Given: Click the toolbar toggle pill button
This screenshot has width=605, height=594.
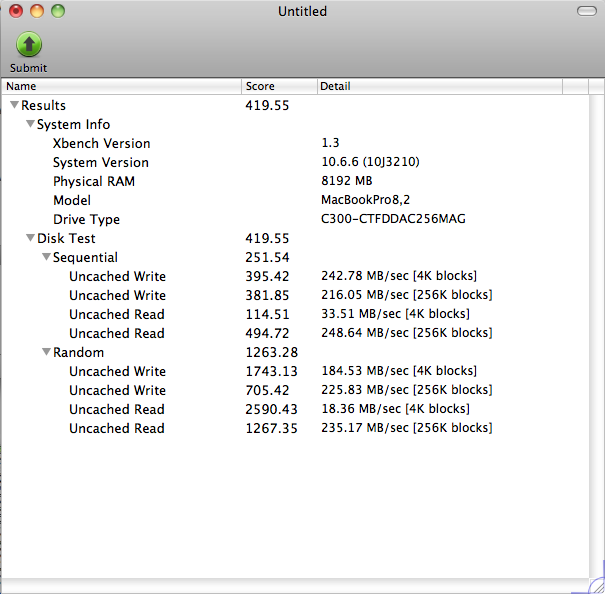Looking at the screenshot, I should (586, 11).
